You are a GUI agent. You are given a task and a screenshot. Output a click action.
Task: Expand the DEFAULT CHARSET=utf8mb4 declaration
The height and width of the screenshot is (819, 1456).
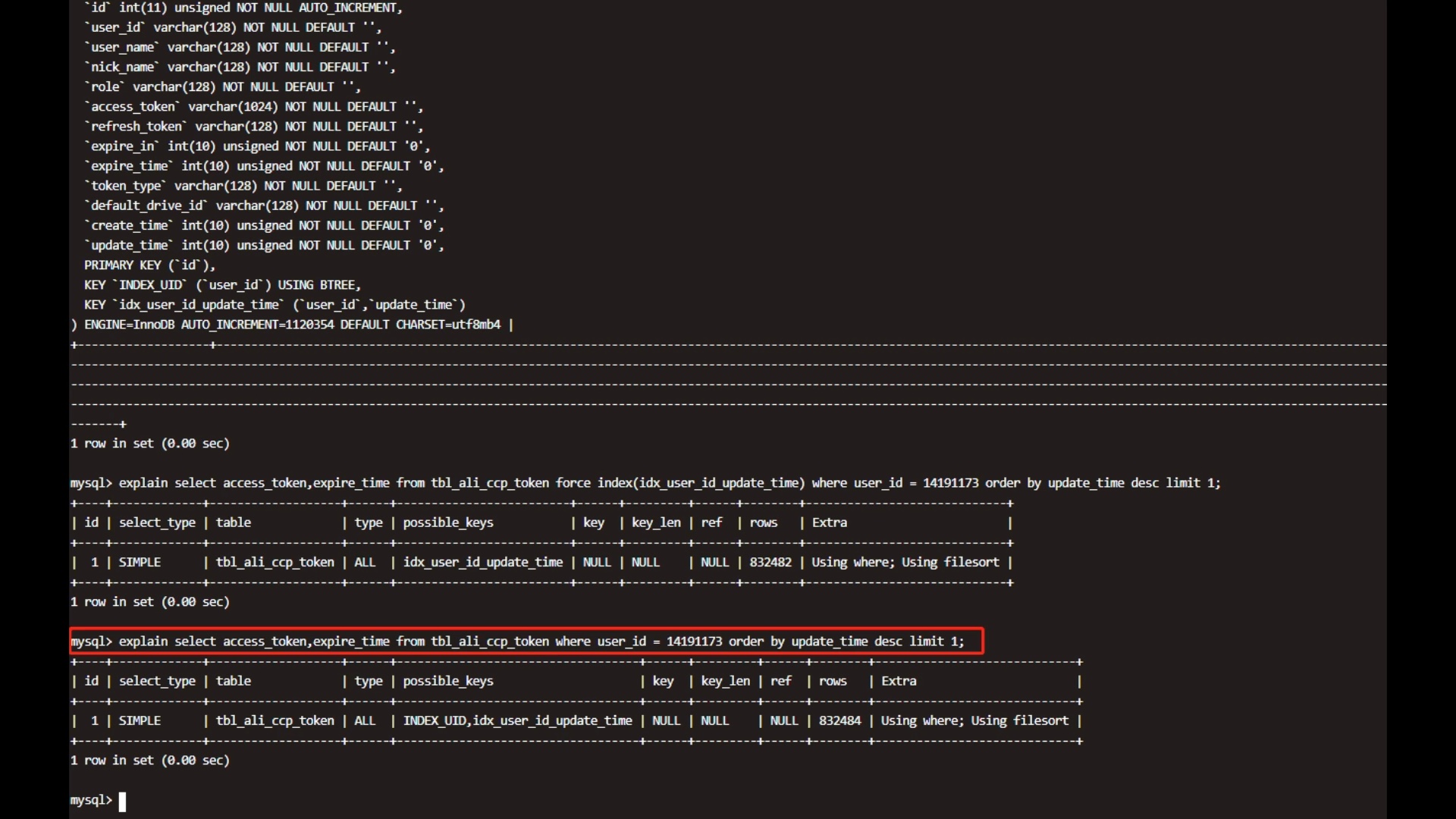coord(419,324)
